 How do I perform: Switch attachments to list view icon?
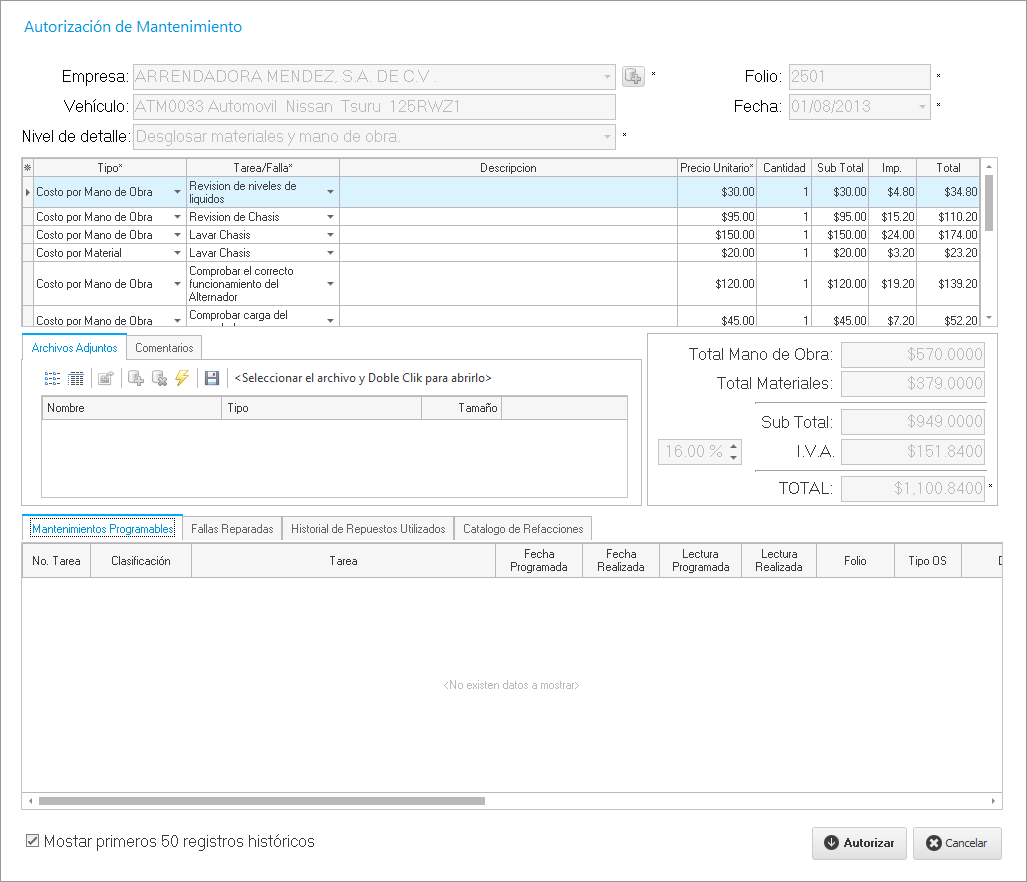[x=52, y=378]
